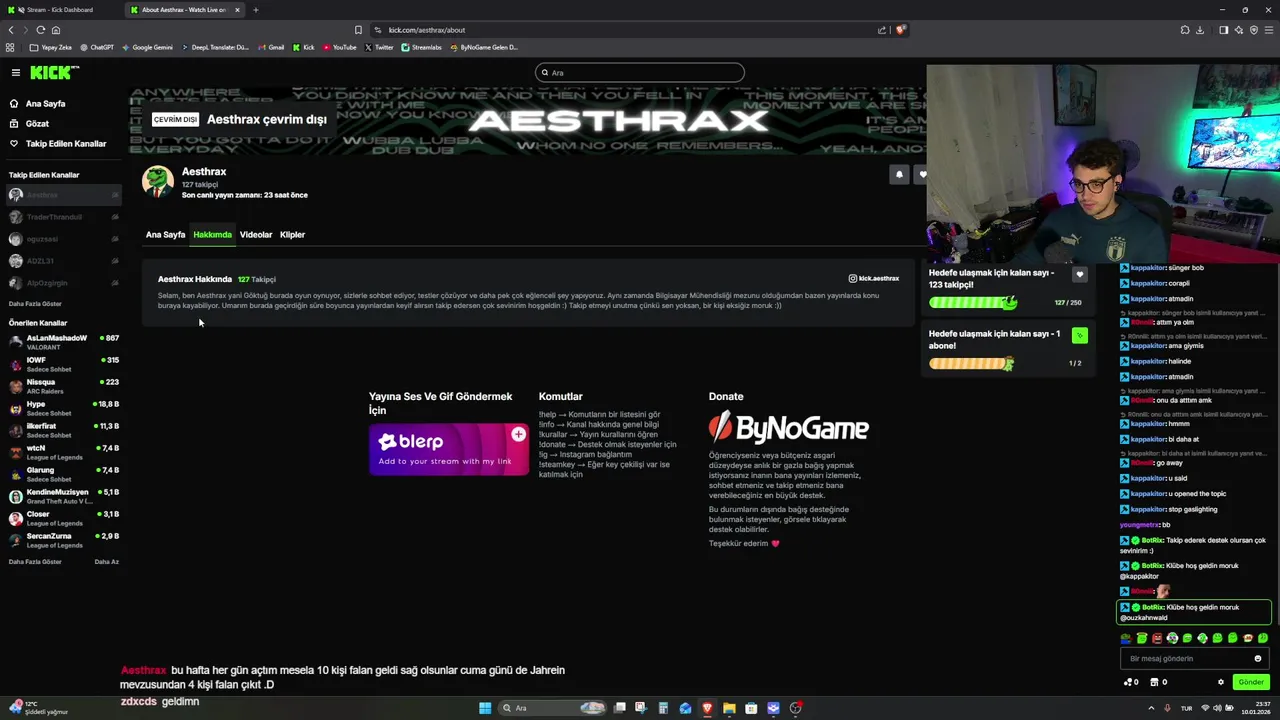Screen dimensions: 1280x720
Task: Open a new browser tab
Action: (x=255, y=10)
